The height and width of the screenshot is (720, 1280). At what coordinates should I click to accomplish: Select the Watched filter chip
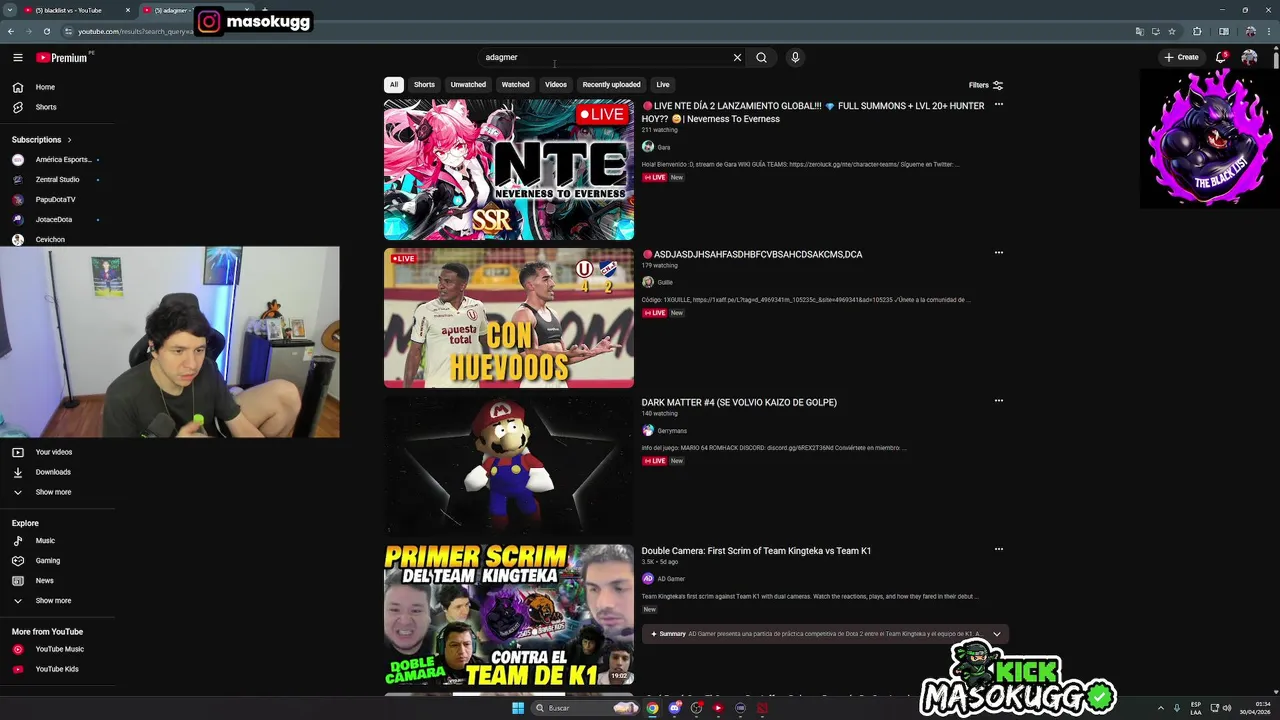[x=515, y=85]
